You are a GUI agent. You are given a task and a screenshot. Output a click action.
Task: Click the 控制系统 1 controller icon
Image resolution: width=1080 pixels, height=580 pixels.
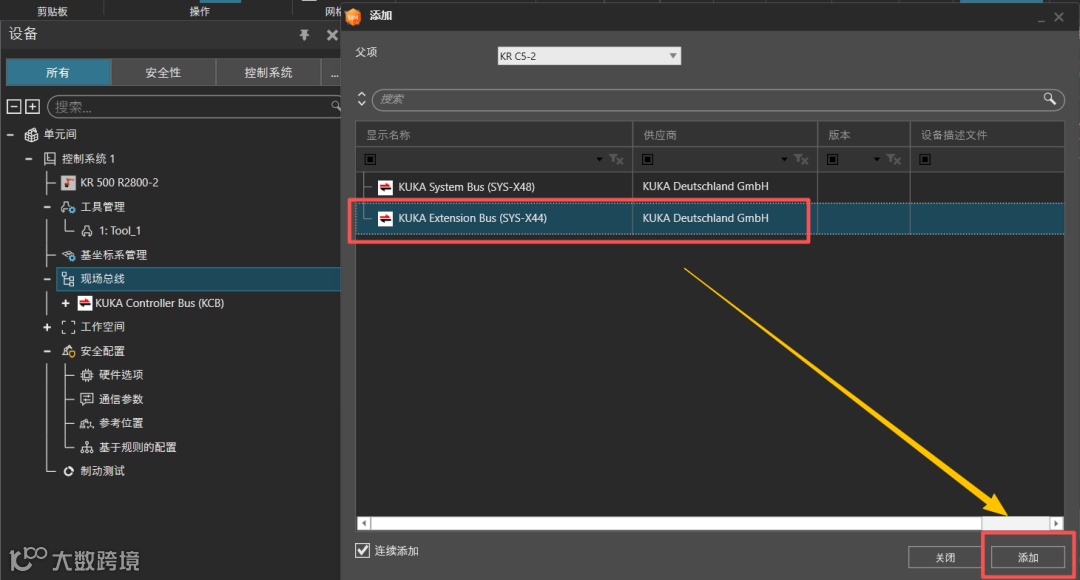pos(50,158)
